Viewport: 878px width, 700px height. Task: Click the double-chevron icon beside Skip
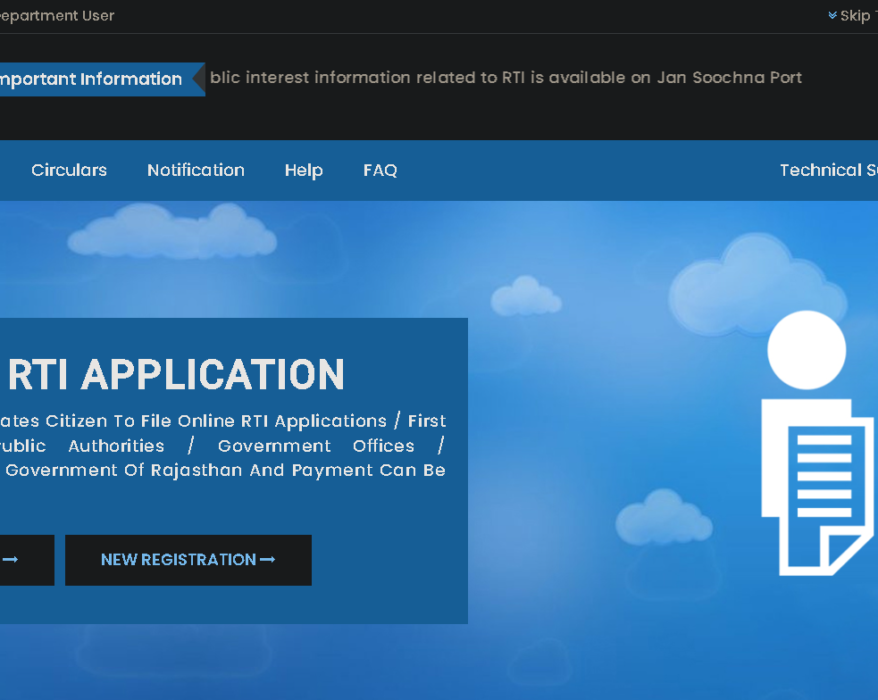click(832, 16)
